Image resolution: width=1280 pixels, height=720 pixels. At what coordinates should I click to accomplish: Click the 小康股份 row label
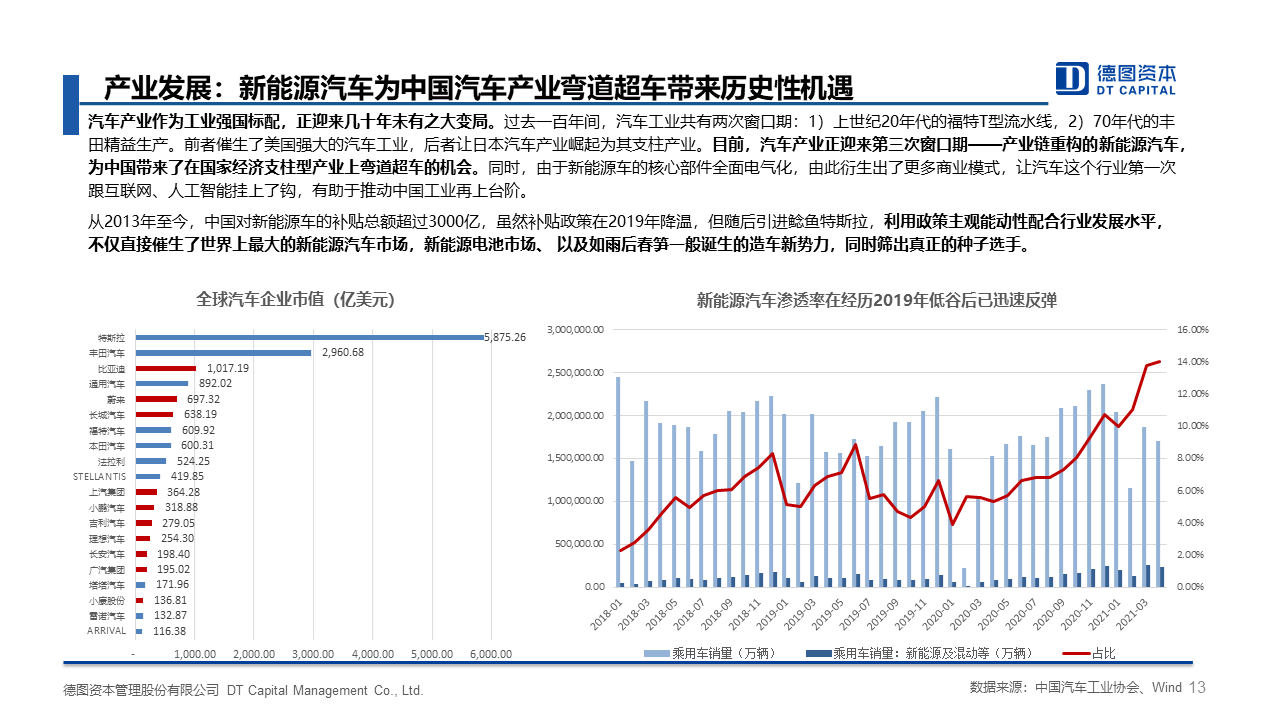(x=106, y=600)
